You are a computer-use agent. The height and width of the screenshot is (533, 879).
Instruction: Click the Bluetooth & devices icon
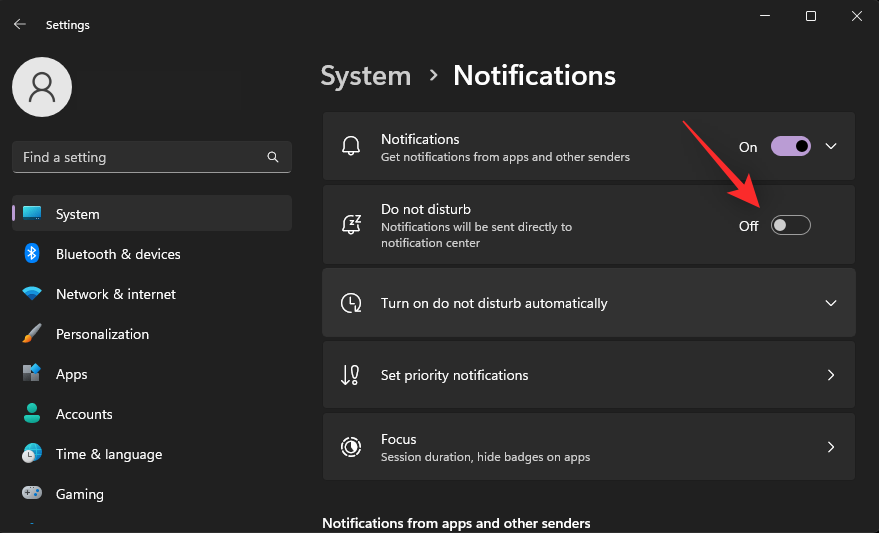(32, 254)
